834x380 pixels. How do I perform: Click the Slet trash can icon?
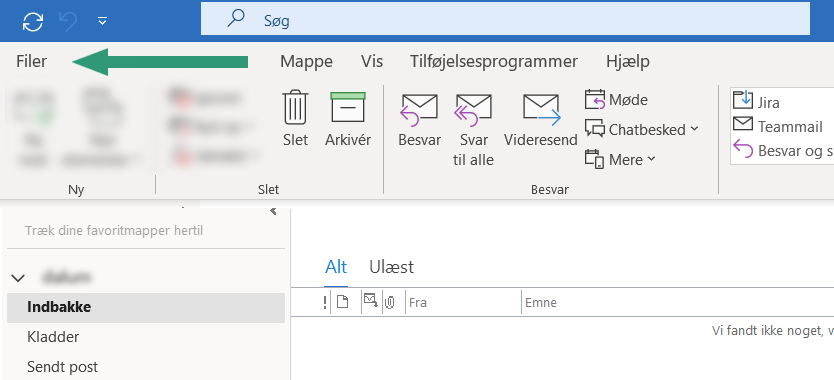point(295,108)
